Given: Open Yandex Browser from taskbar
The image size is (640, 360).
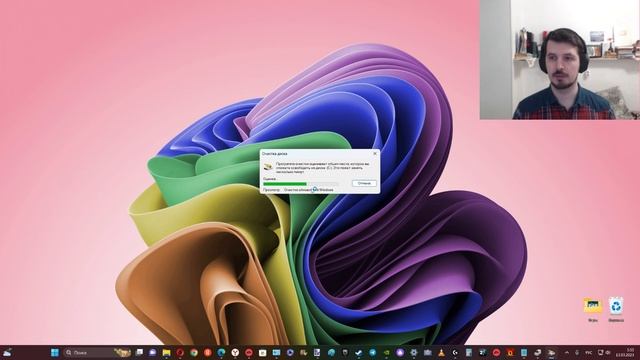Looking at the screenshot, I should coord(235,353).
